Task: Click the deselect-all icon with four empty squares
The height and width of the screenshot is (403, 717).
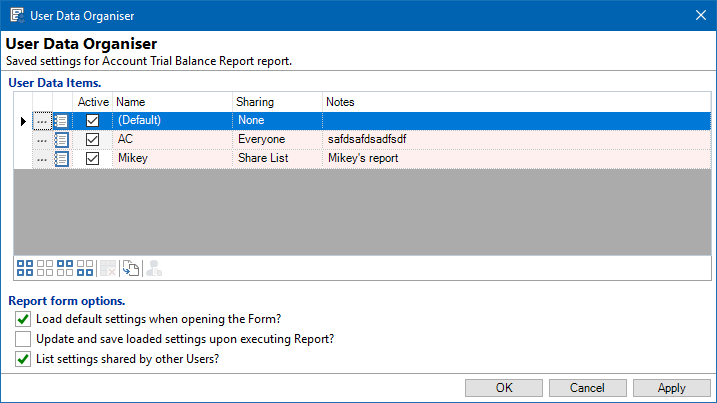Action: 45,267
